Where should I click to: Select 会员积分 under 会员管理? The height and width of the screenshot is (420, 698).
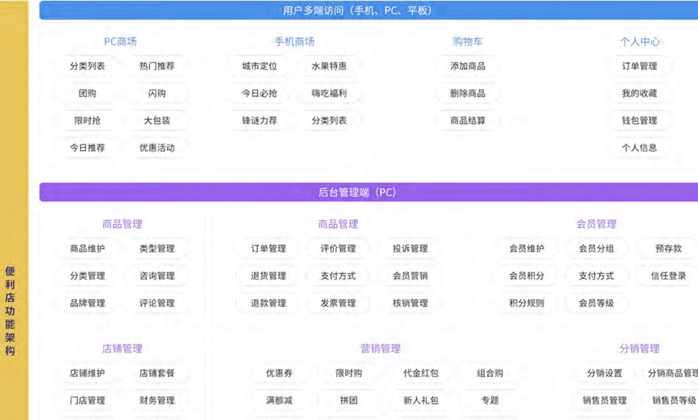click(526, 276)
